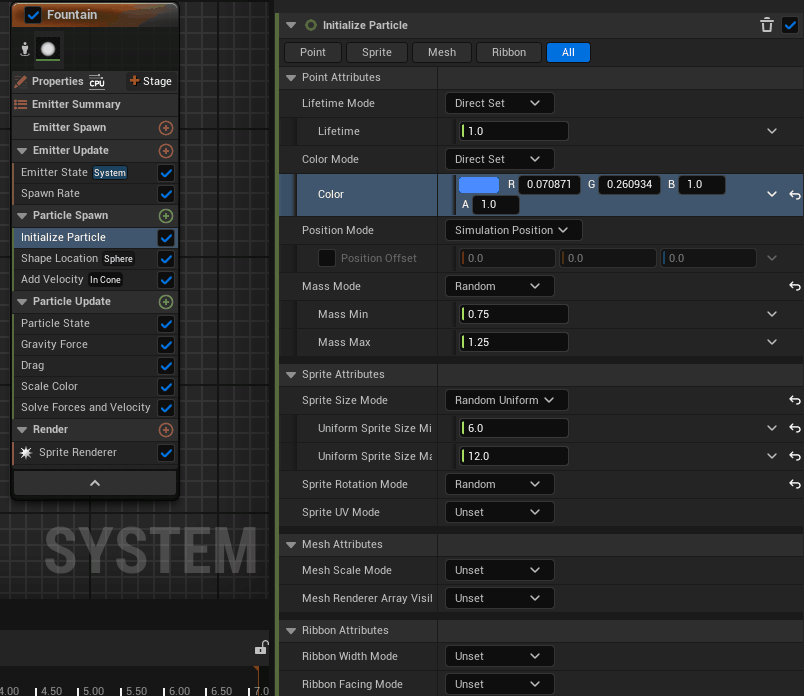The image size is (804, 696).
Task: Open the Position Mode dropdown
Action: 512,230
